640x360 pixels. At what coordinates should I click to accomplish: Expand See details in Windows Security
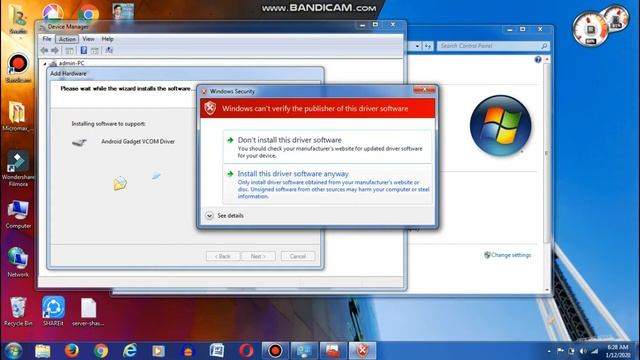224,215
